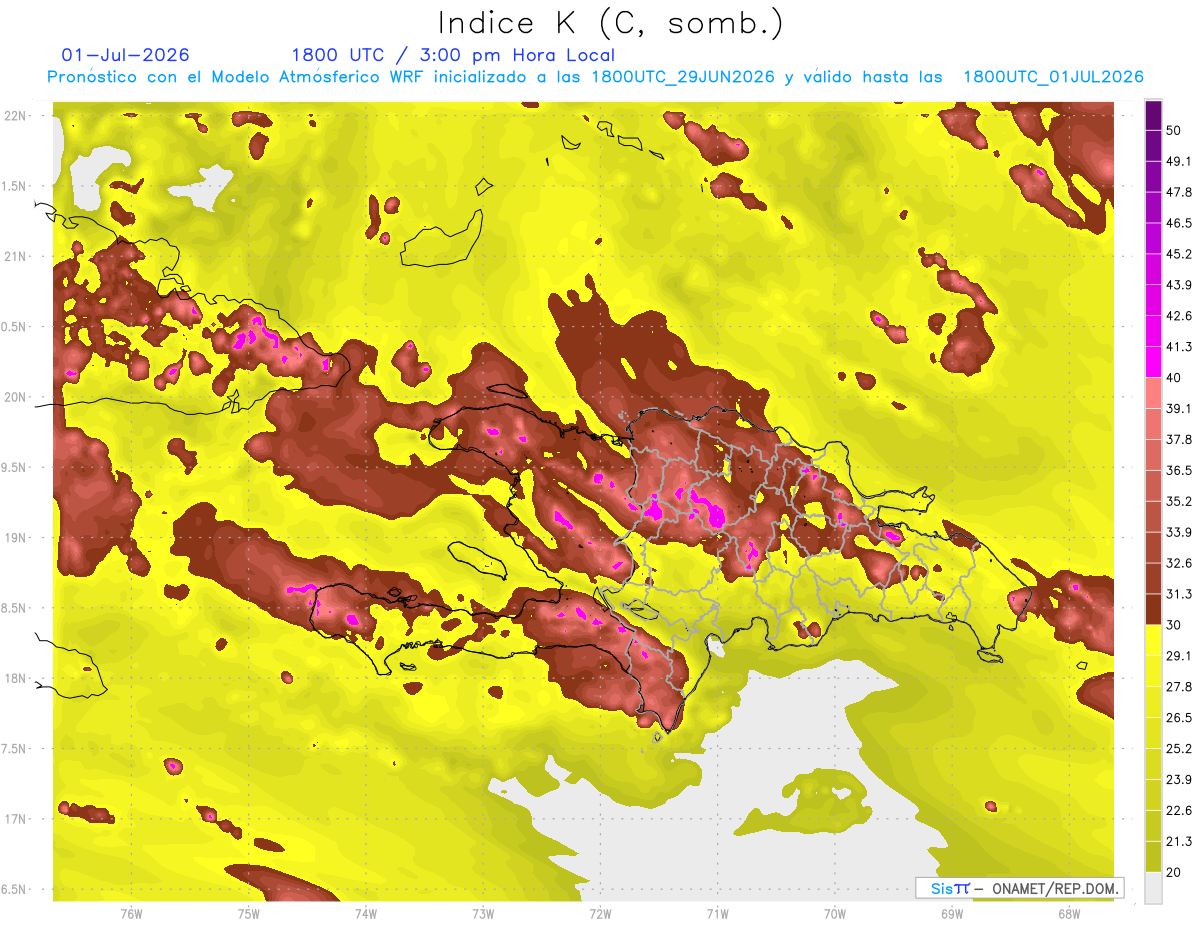Click the "72W" longitude axis label
Image resolution: width=1200 pixels, height=927 pixels.
600,913
